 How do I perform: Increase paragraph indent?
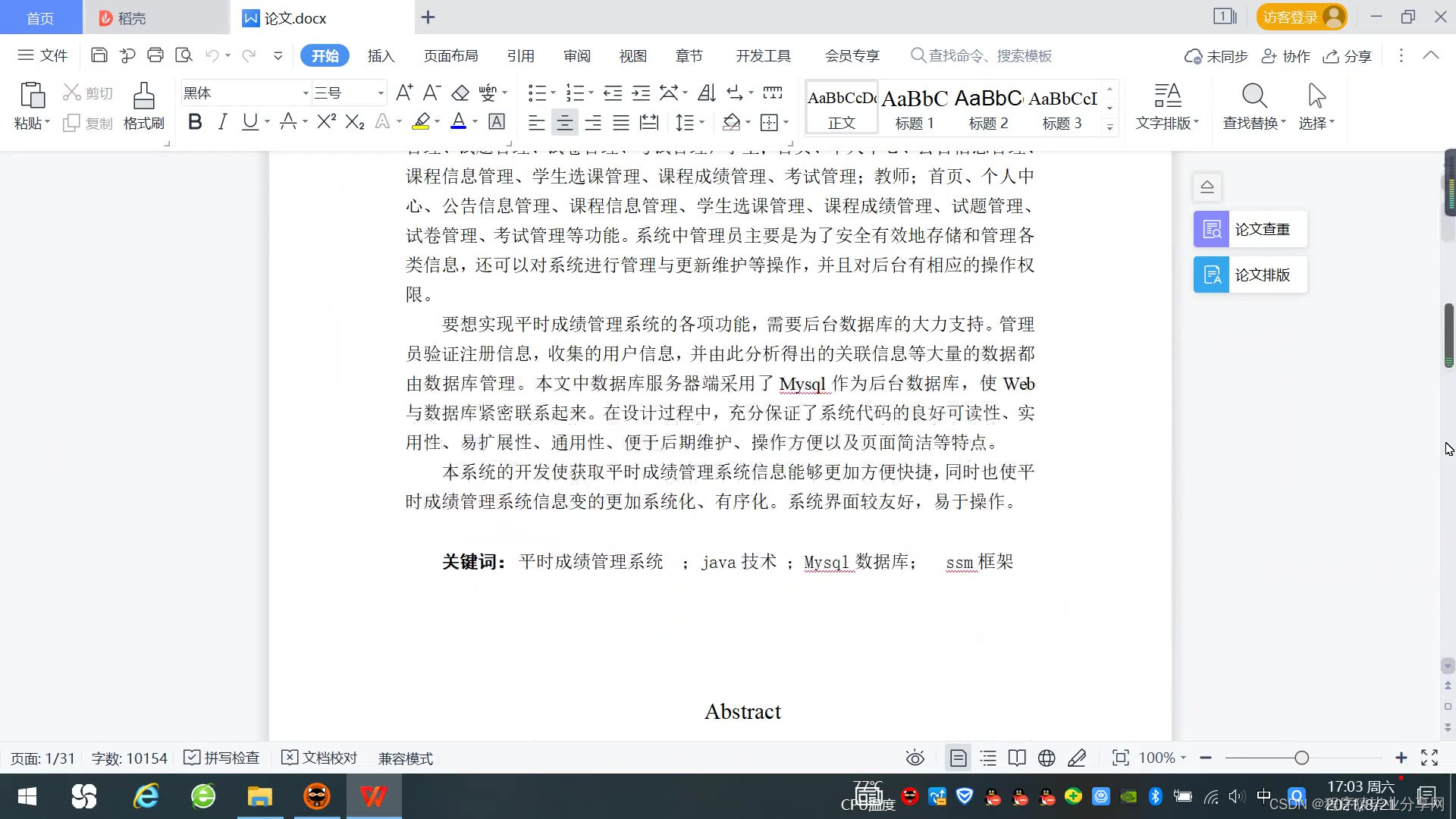click(641, 93)
